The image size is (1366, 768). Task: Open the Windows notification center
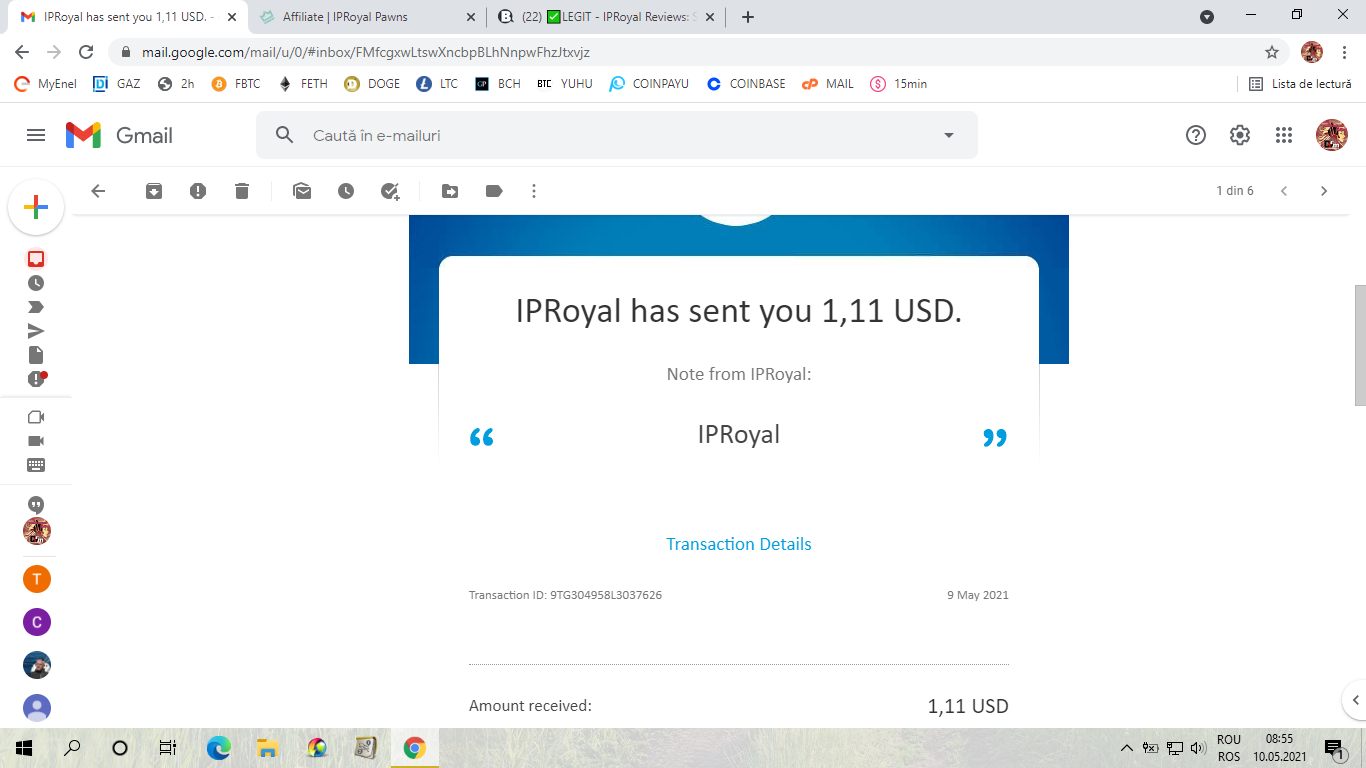tap(1333, 747)
